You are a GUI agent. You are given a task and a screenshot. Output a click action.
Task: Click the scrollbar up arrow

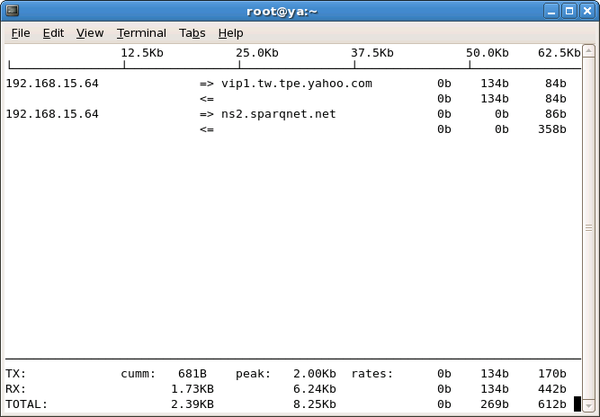589,51
